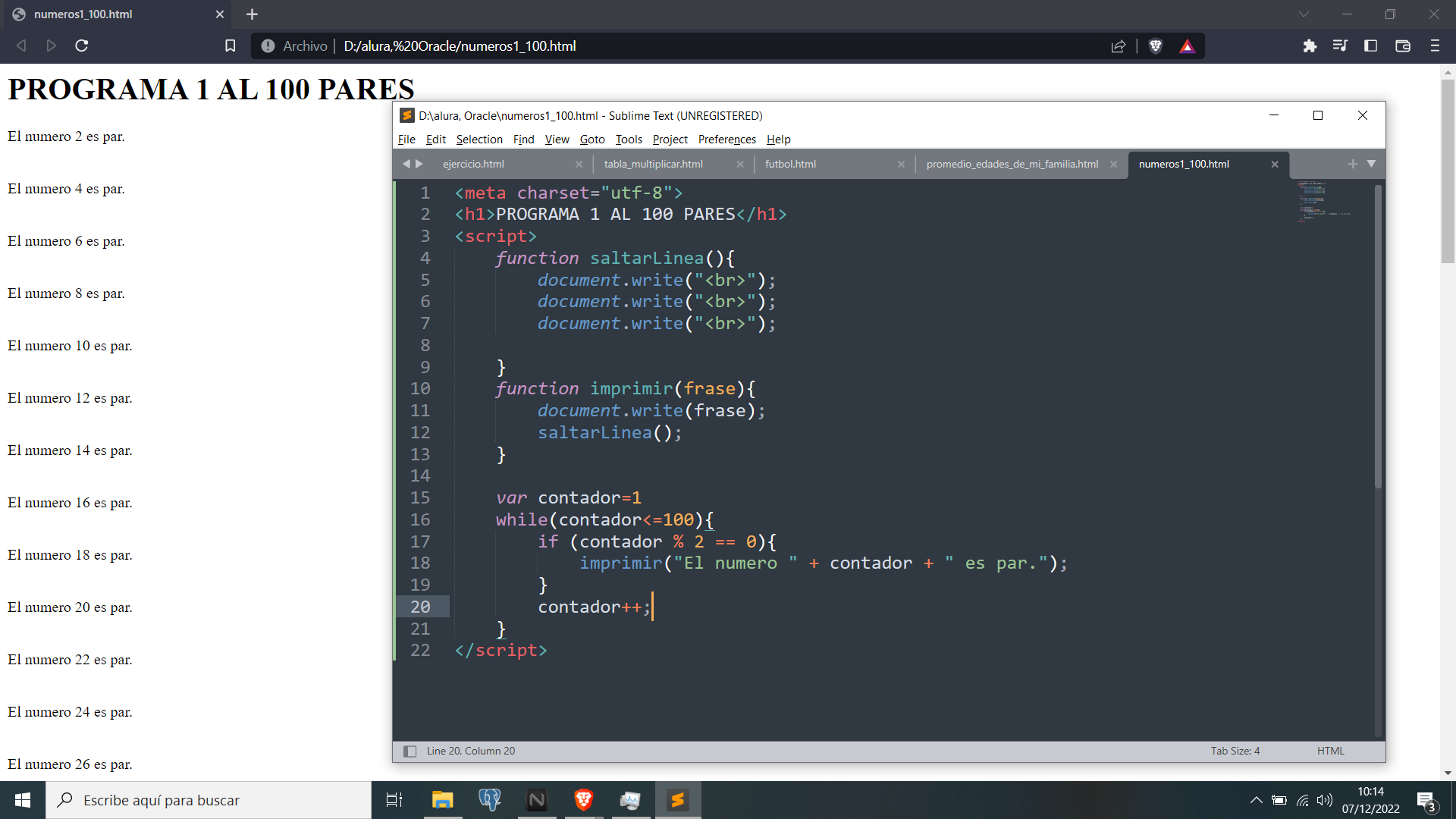Click 'contador++;' on line 20
1456x819 pixels.
pyautogui.click(x=595, y=607)
